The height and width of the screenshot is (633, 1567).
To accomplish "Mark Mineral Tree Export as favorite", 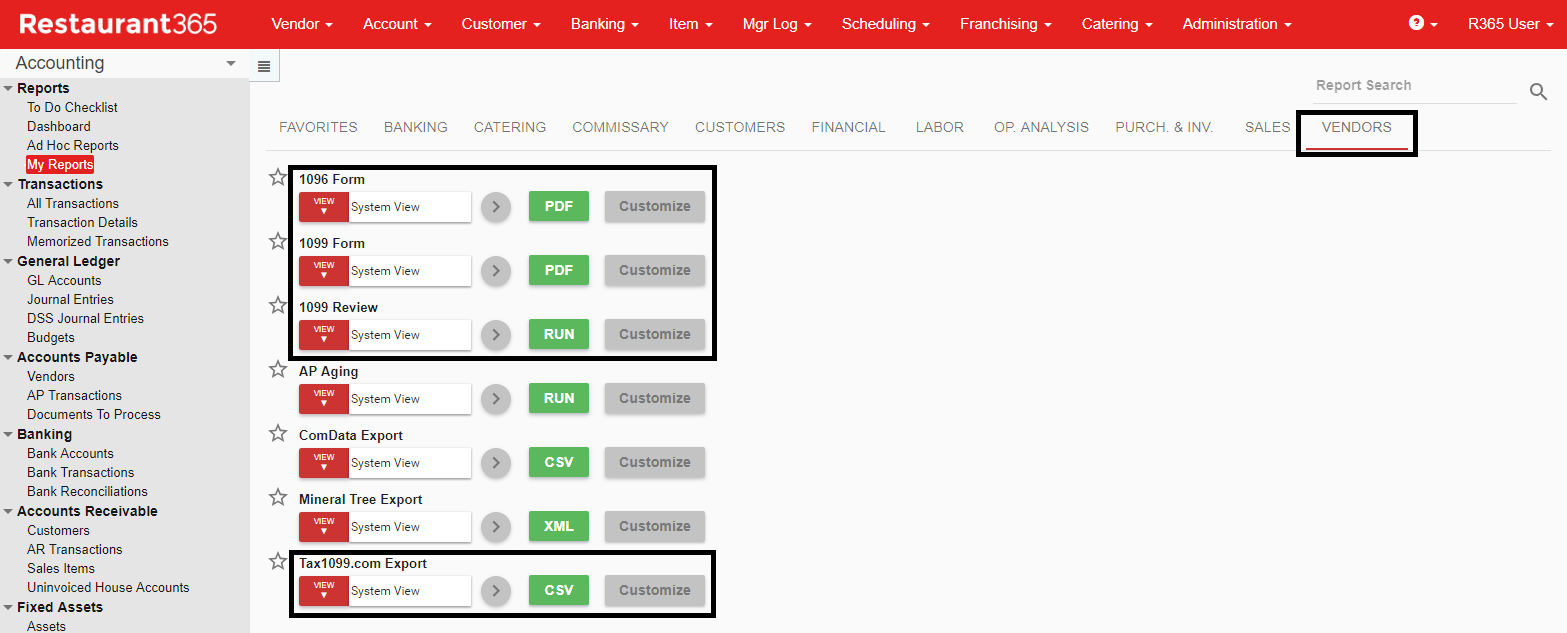I will click(x=278, y=497).
